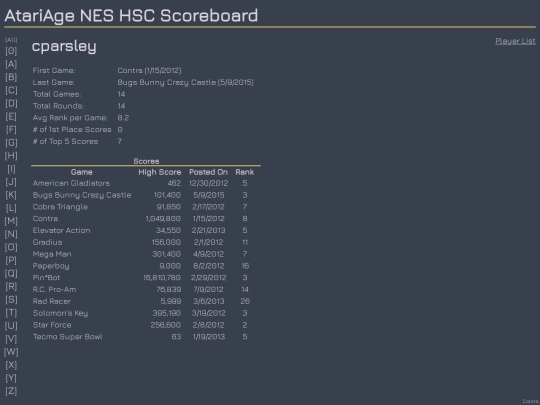Click the Scores table caption
This screenshot has width=540, height=405.
click(x=146, y=161)
